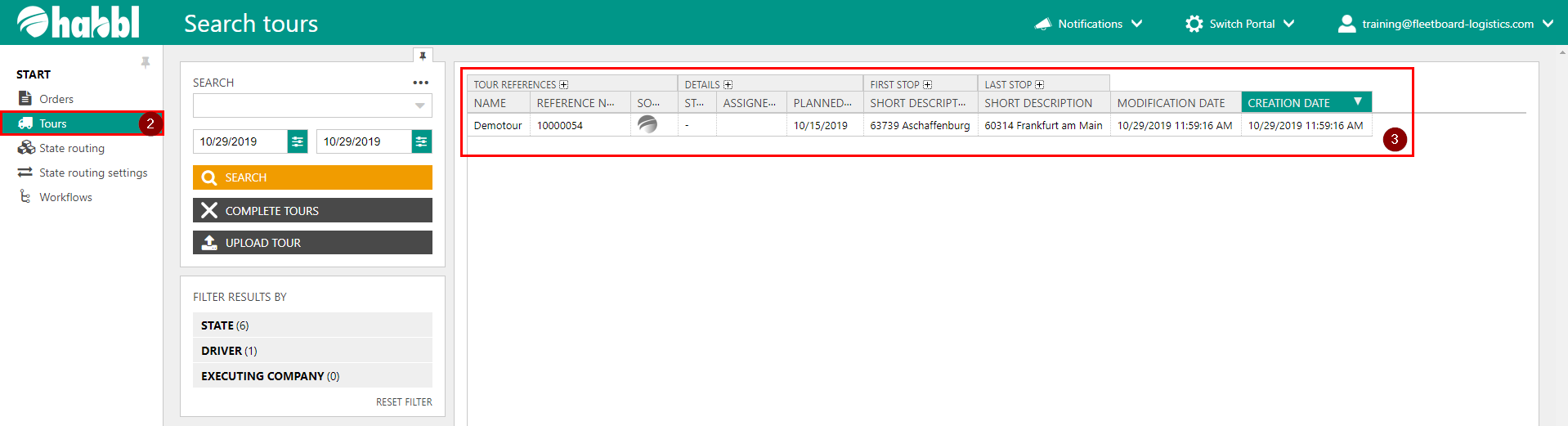Image resolution: width=1568 pixels, height=426 pixels.
Task: Go to Orders in the sidebar
Action: tap(56, 99)
